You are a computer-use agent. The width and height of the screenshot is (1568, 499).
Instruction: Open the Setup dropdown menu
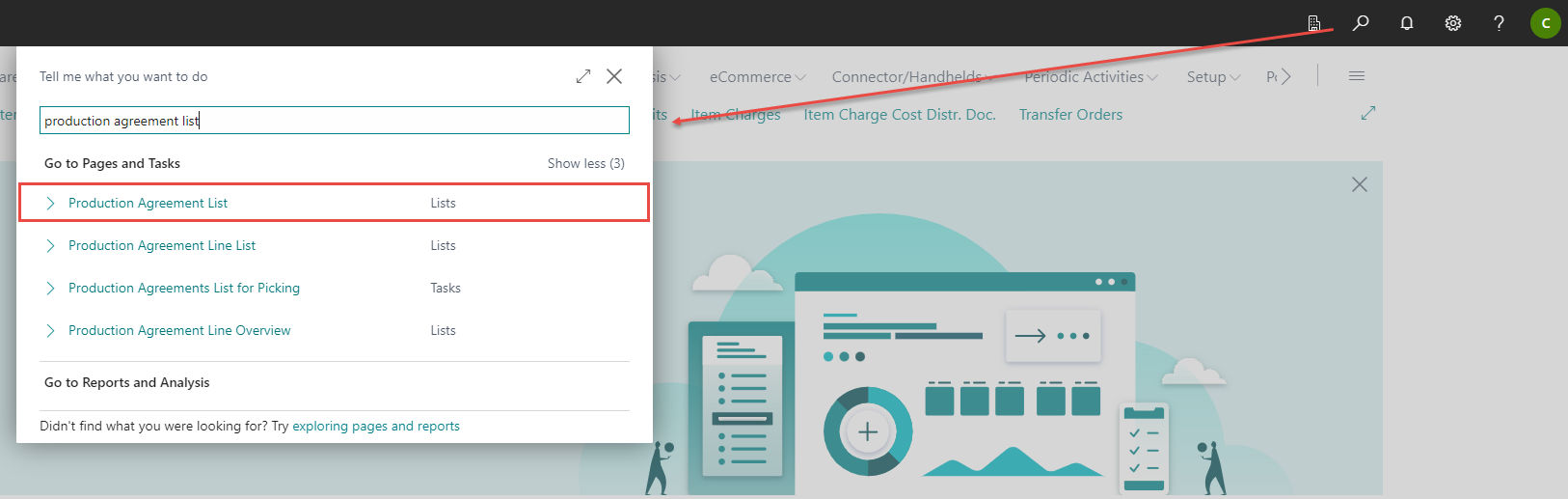point(1213,77)
